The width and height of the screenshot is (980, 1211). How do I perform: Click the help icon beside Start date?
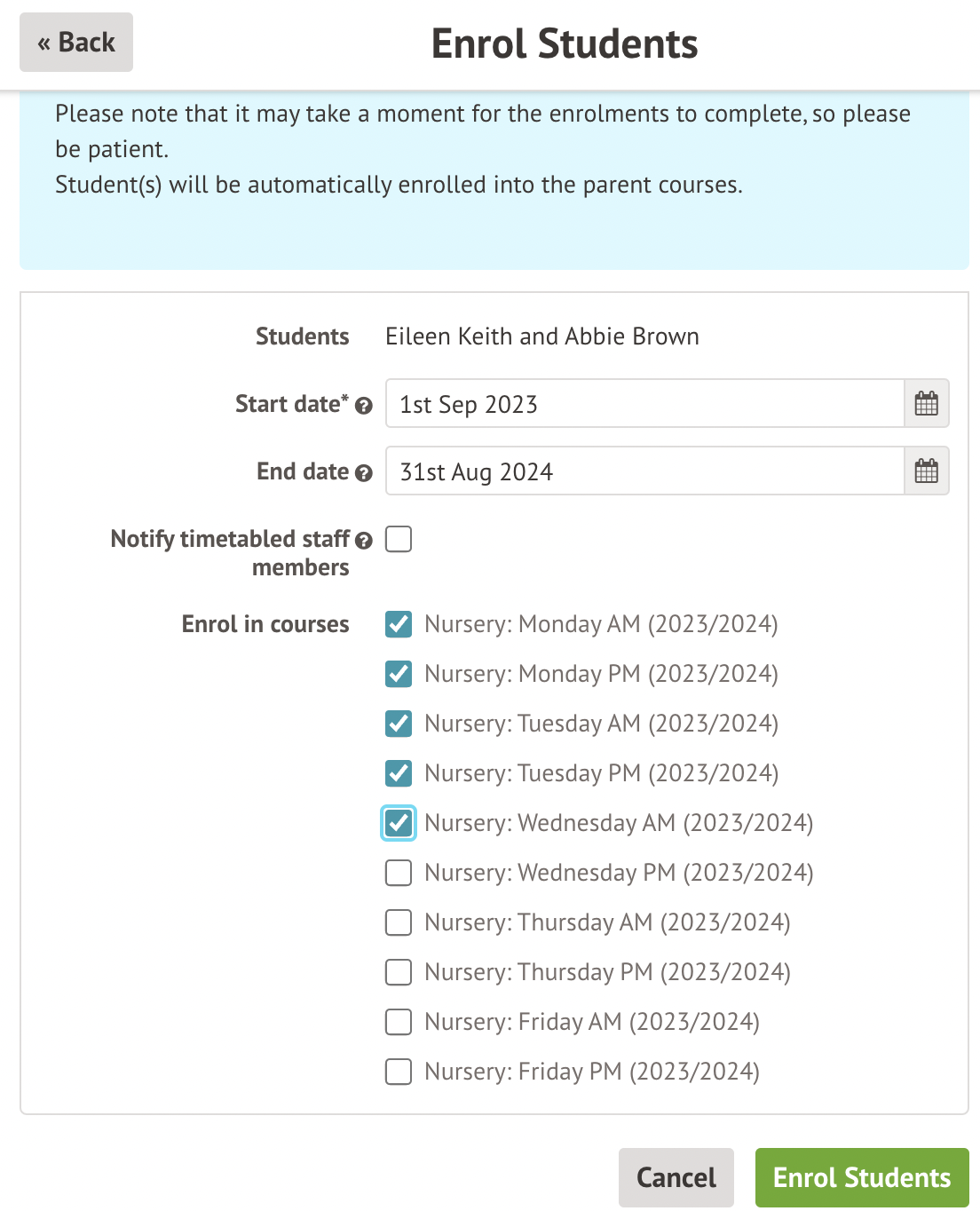363,407
